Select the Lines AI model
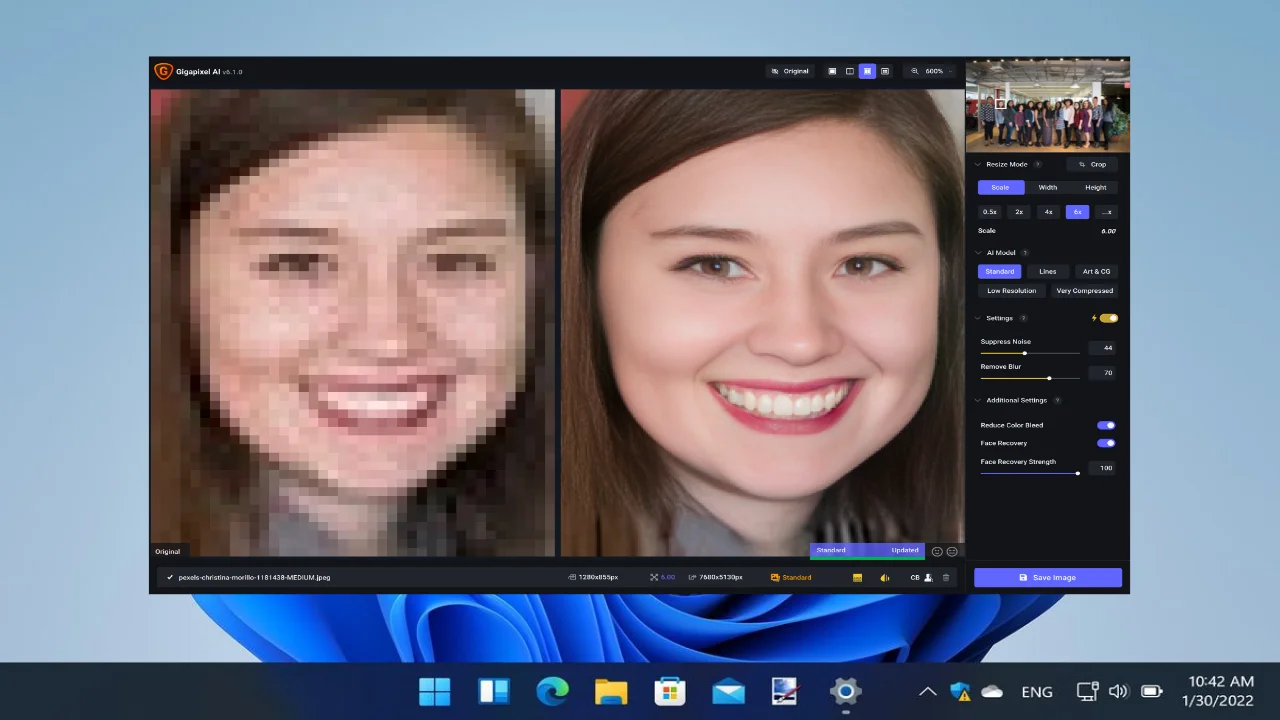 pyautogui.click(x=1048, y=271)
